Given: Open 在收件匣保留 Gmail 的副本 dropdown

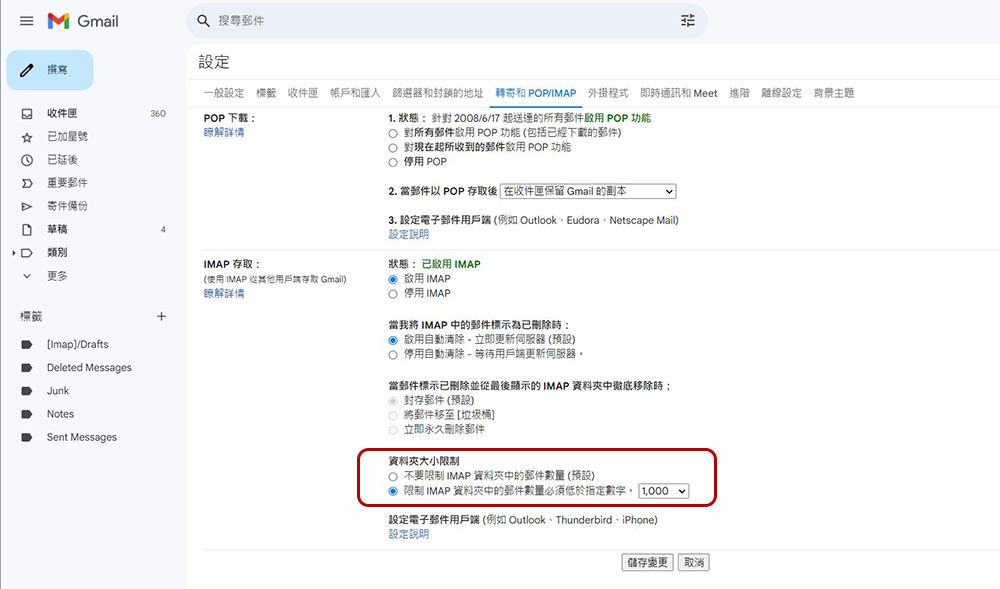Looking at the screenshot, I should pos(588,191).
